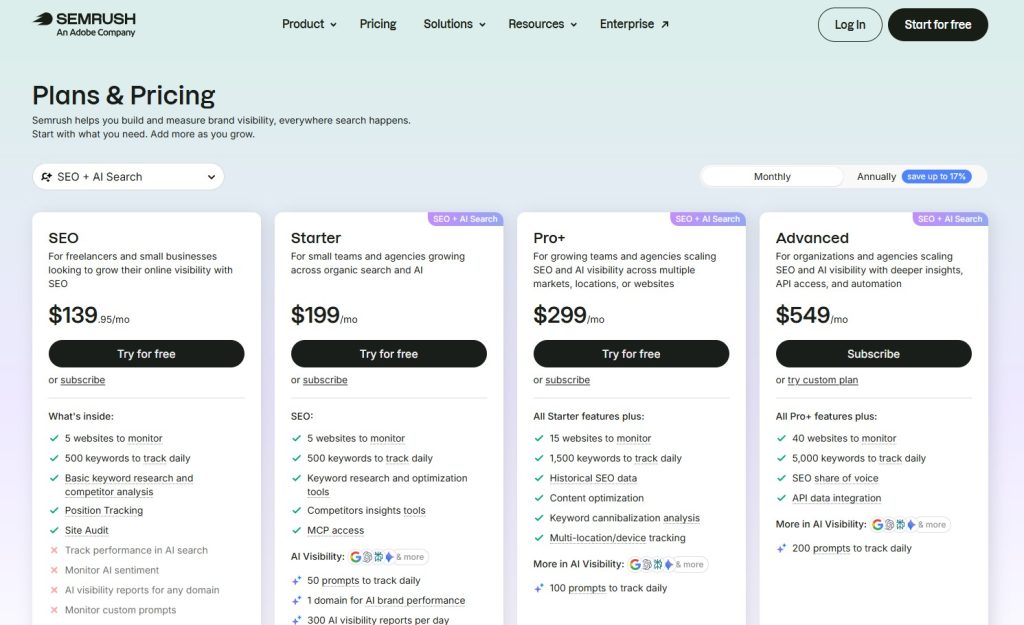Viewport: 1024px width, 625px height.
Task: Click subscribe link under Starter plan
Action: pyautogui.click(x=325, y=380)
